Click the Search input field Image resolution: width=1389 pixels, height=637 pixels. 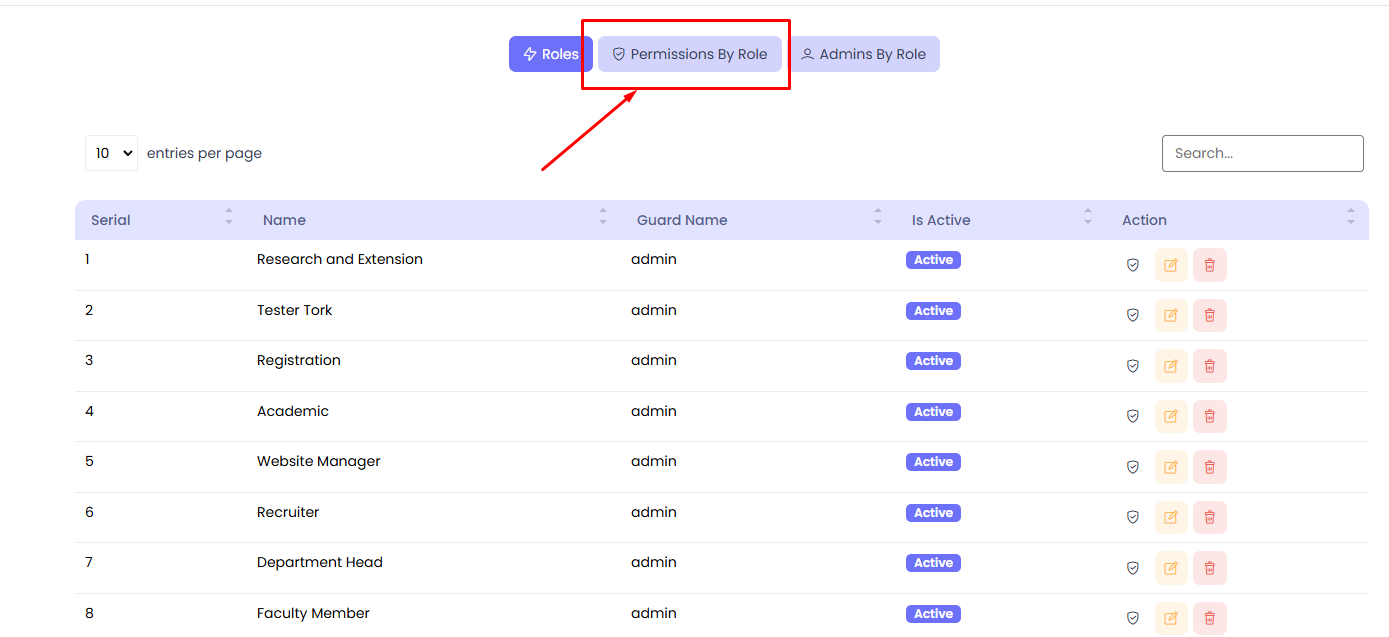[x=1262, y=153]
